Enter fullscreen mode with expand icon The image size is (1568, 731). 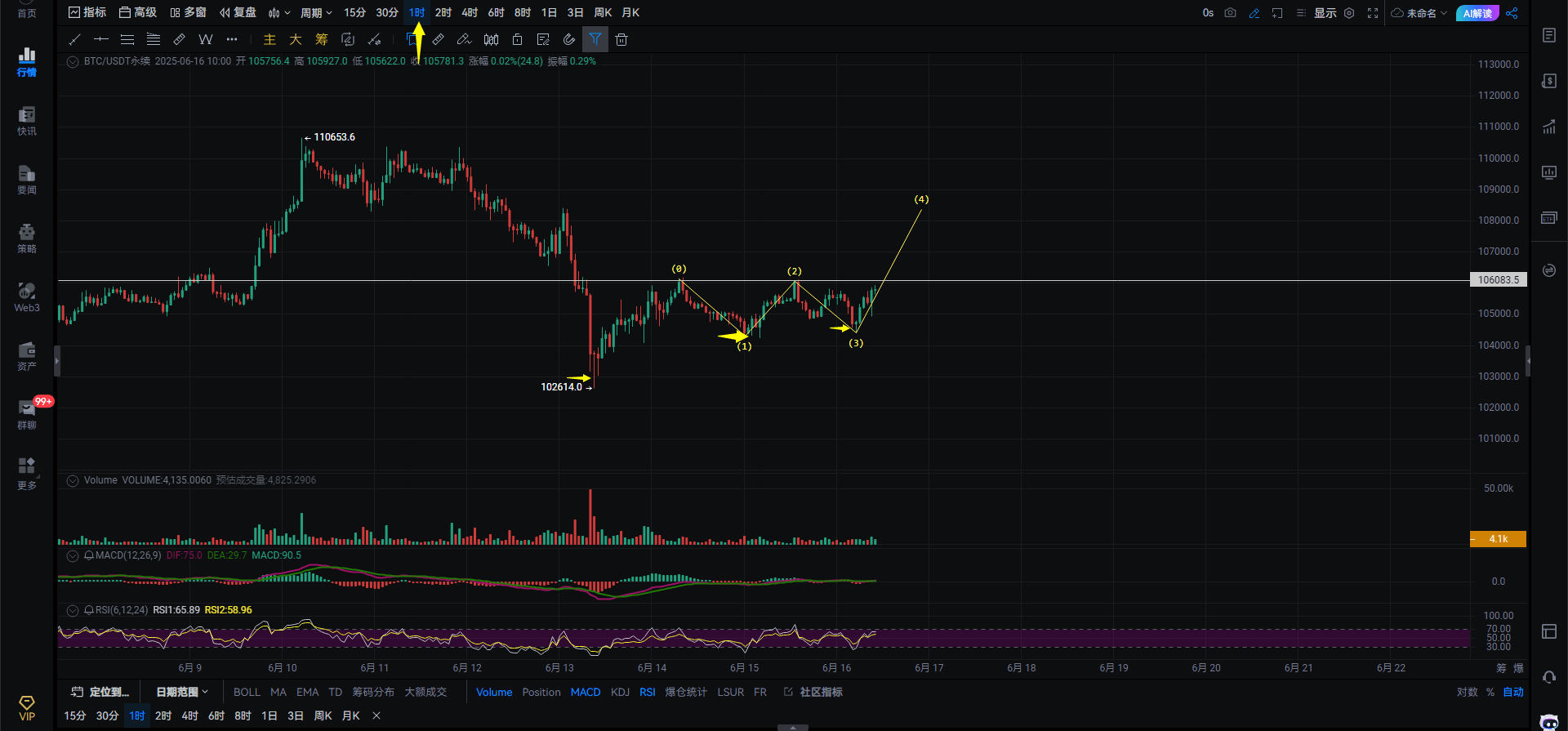click(1373, 13)
